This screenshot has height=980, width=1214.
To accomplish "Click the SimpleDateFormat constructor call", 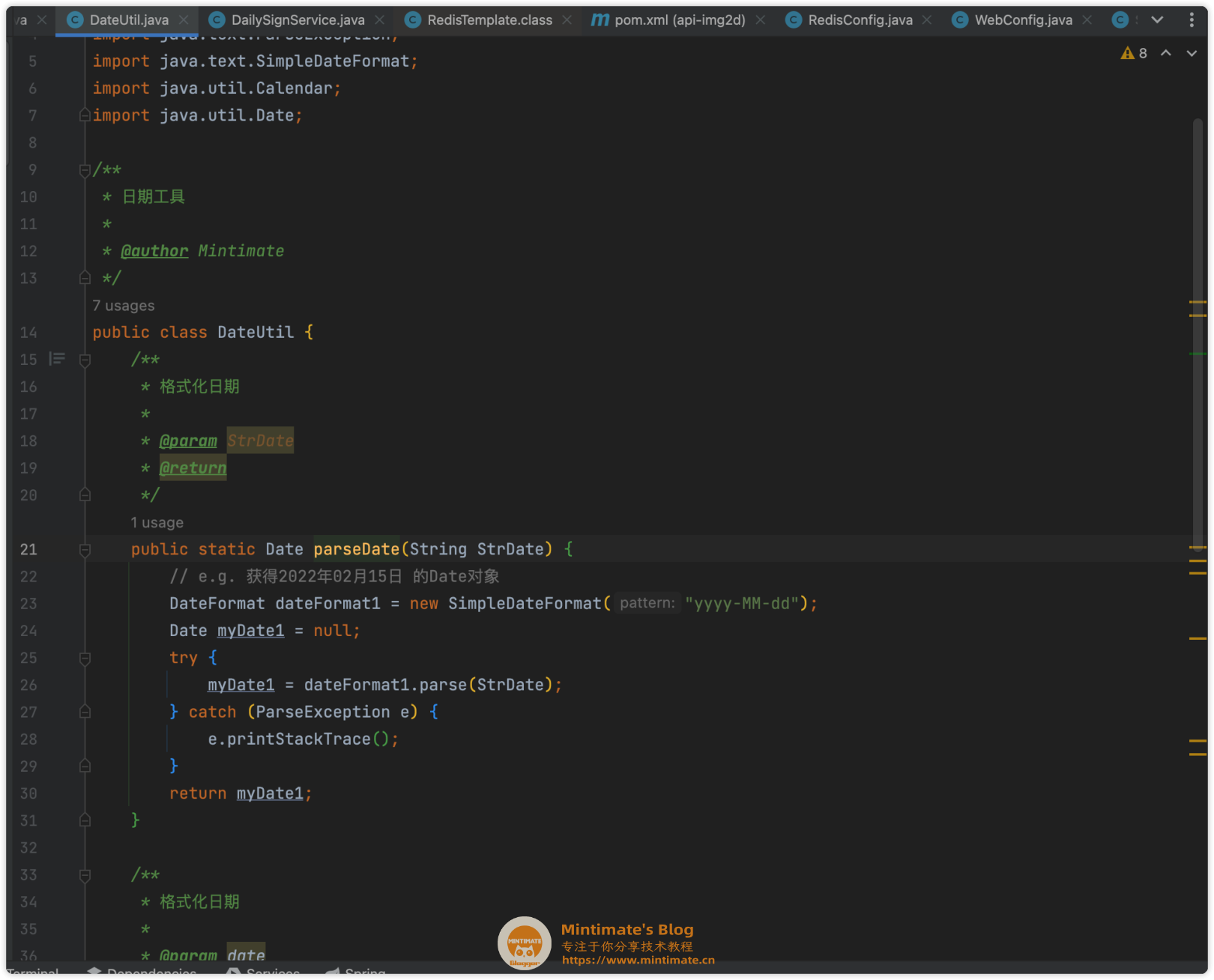I will 525,603.
